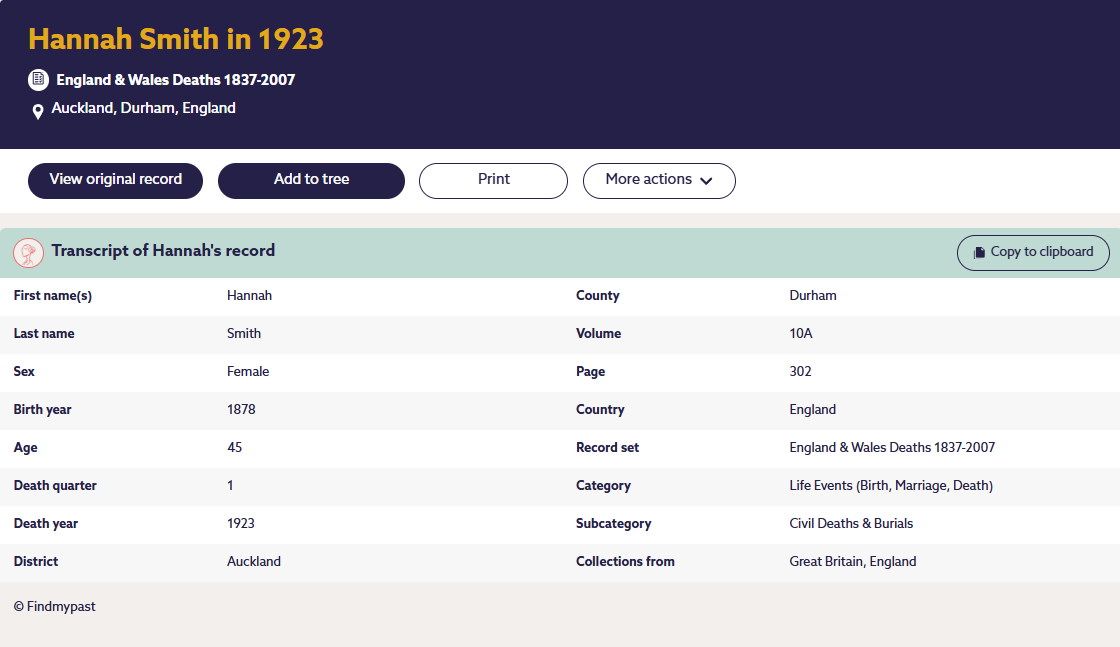This screenshot has width=1120, height=647.
Task: Select the first name value Hannah
Action: click(x=249, y=296)
